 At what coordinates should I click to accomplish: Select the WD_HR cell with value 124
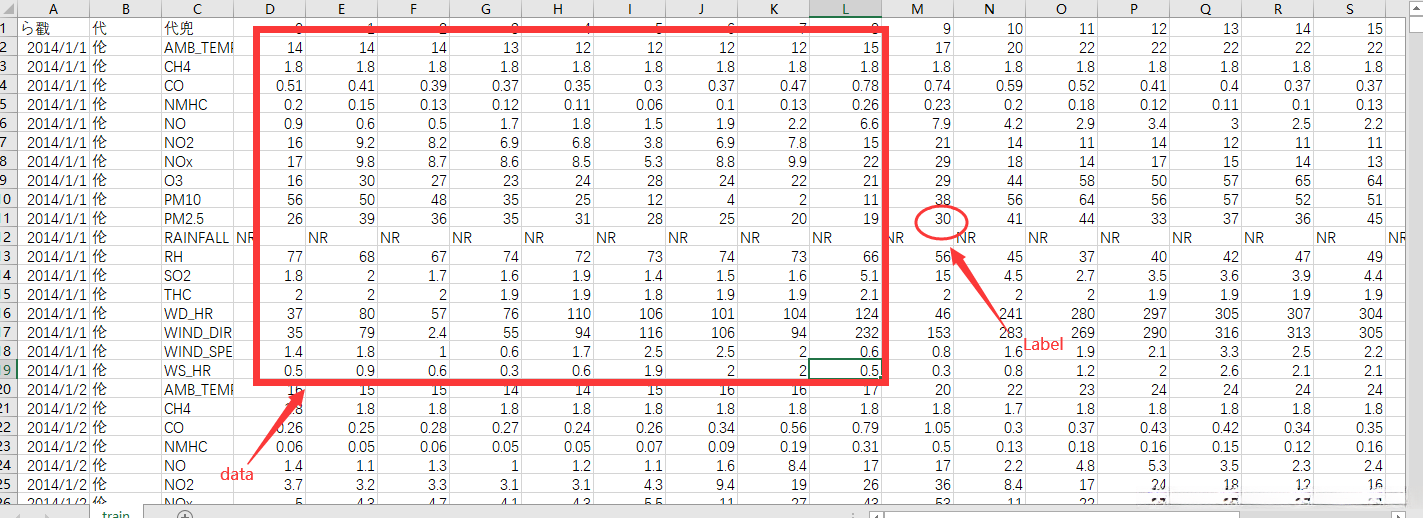point(845,313)
